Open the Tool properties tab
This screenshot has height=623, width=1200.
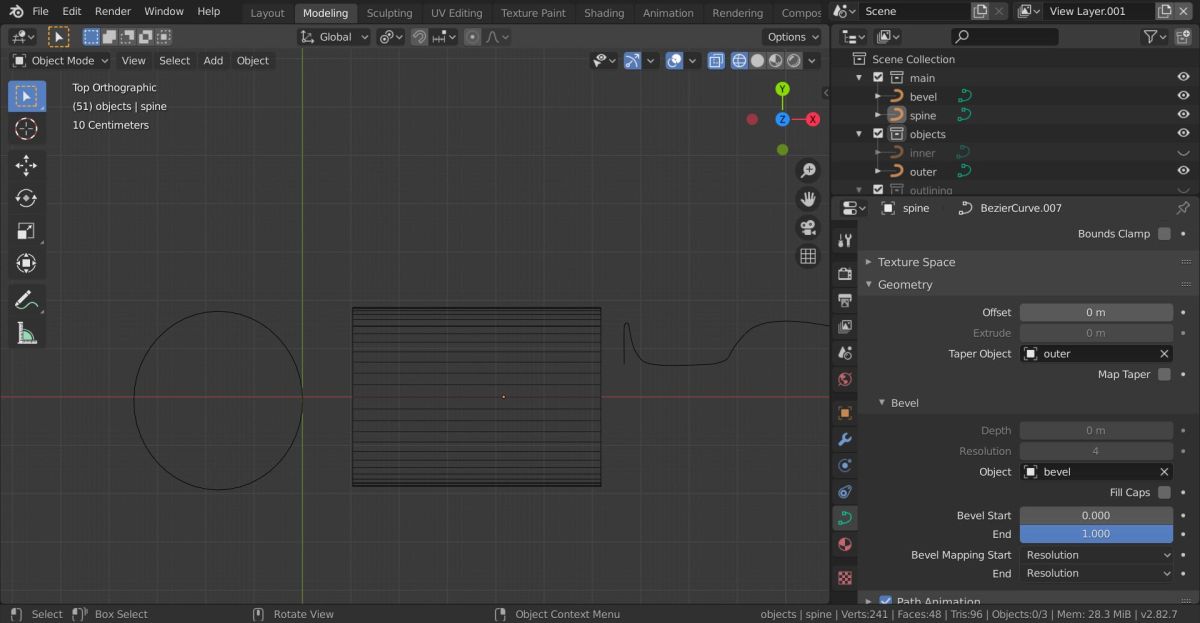pos(845,240)
